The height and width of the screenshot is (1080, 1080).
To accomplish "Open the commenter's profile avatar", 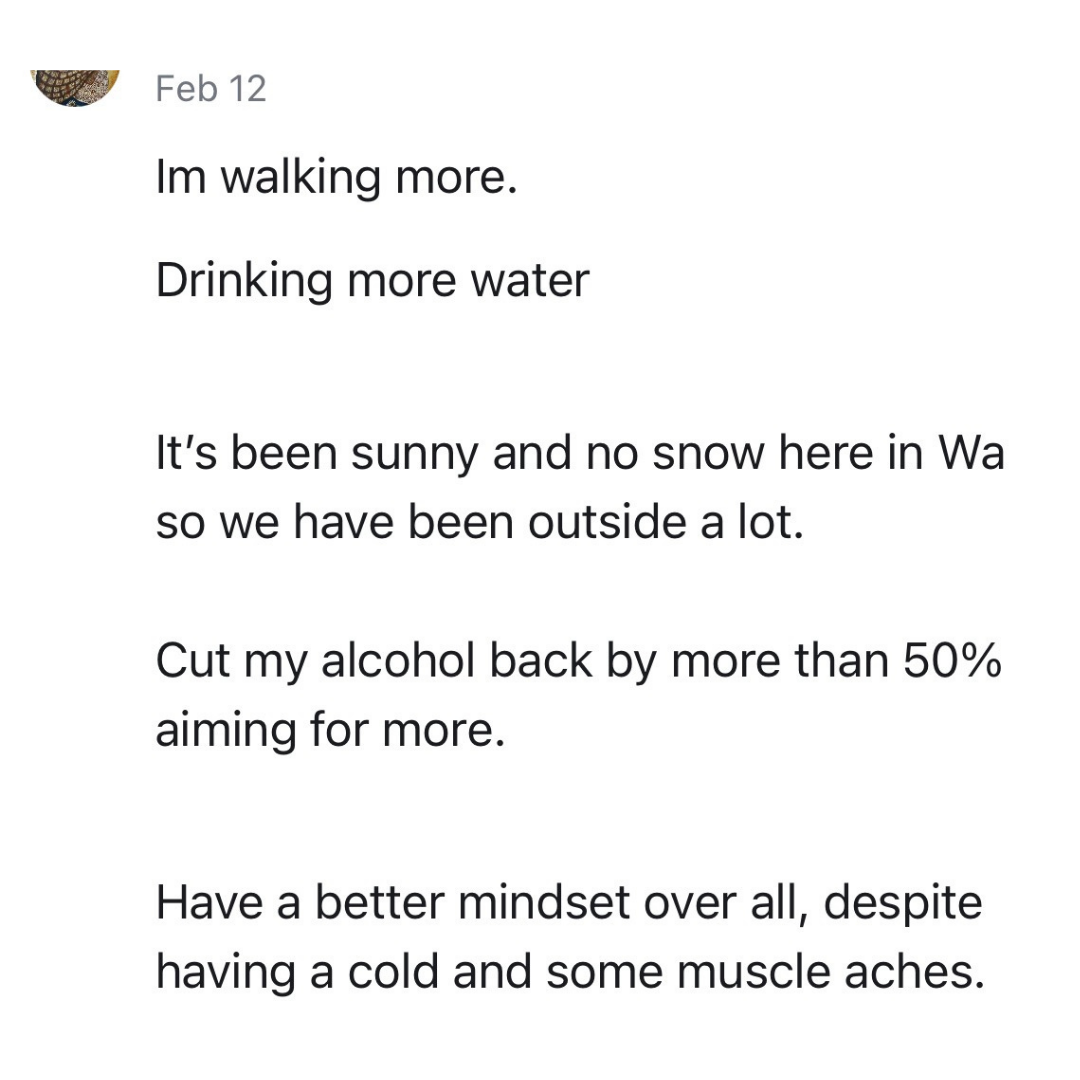I will point(74,86).
